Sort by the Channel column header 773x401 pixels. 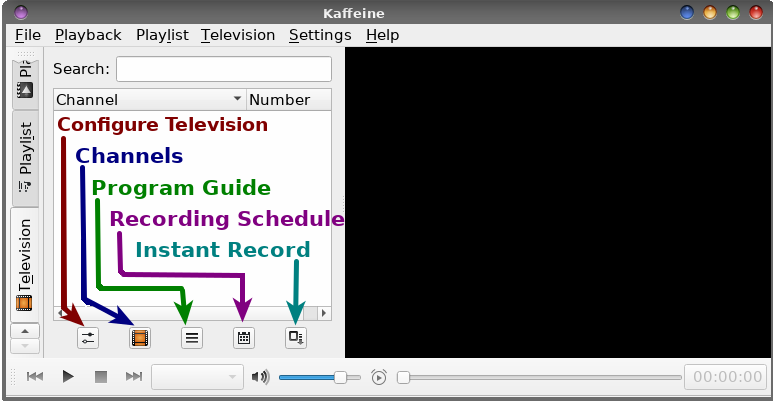click(x=149, y=100)
